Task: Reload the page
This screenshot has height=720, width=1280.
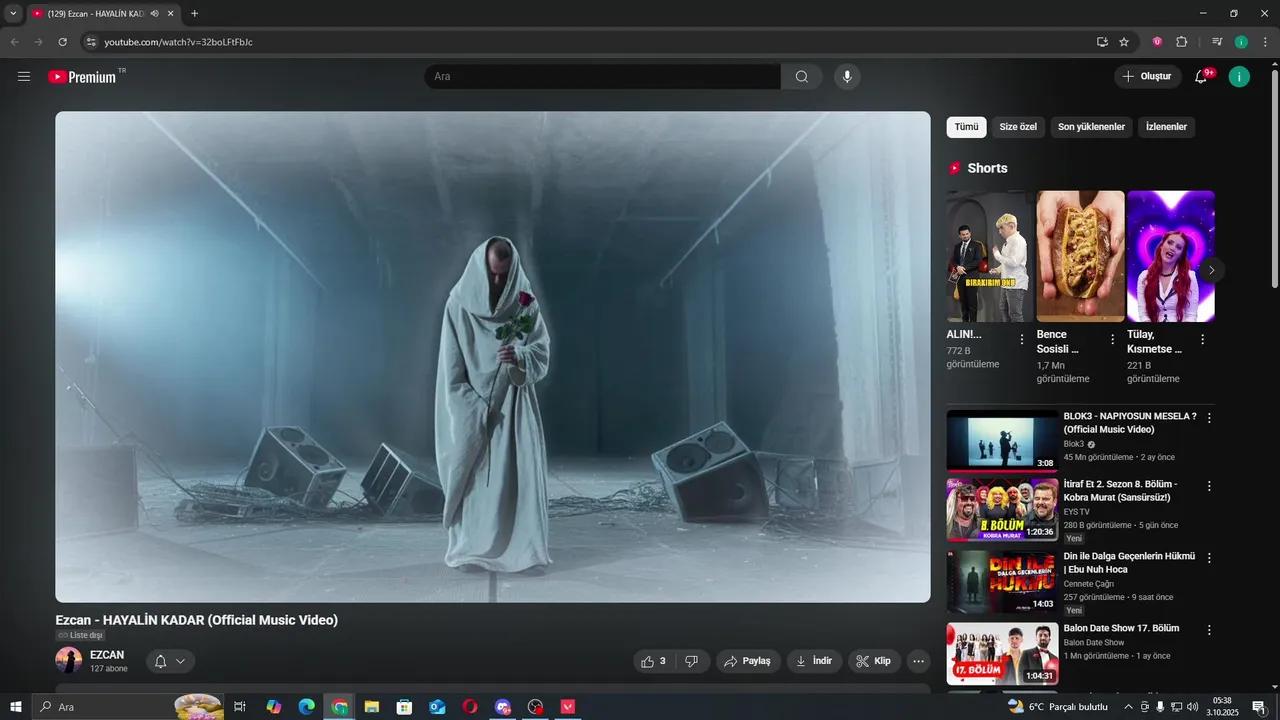Action: [x=62, y=42]
